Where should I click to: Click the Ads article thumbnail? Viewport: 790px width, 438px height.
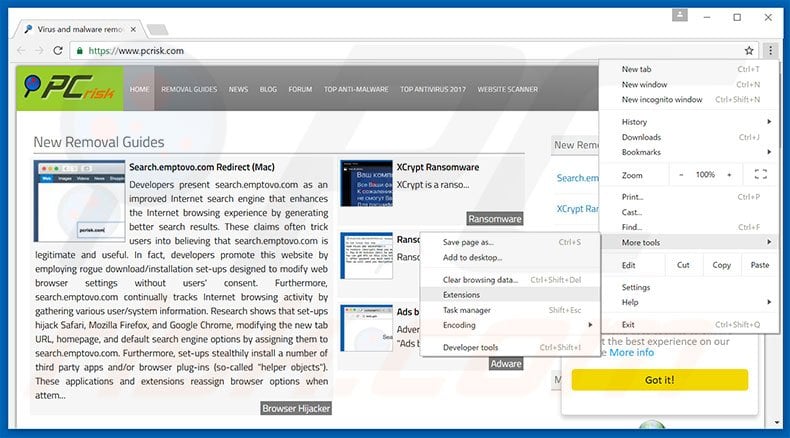(366, 328)
